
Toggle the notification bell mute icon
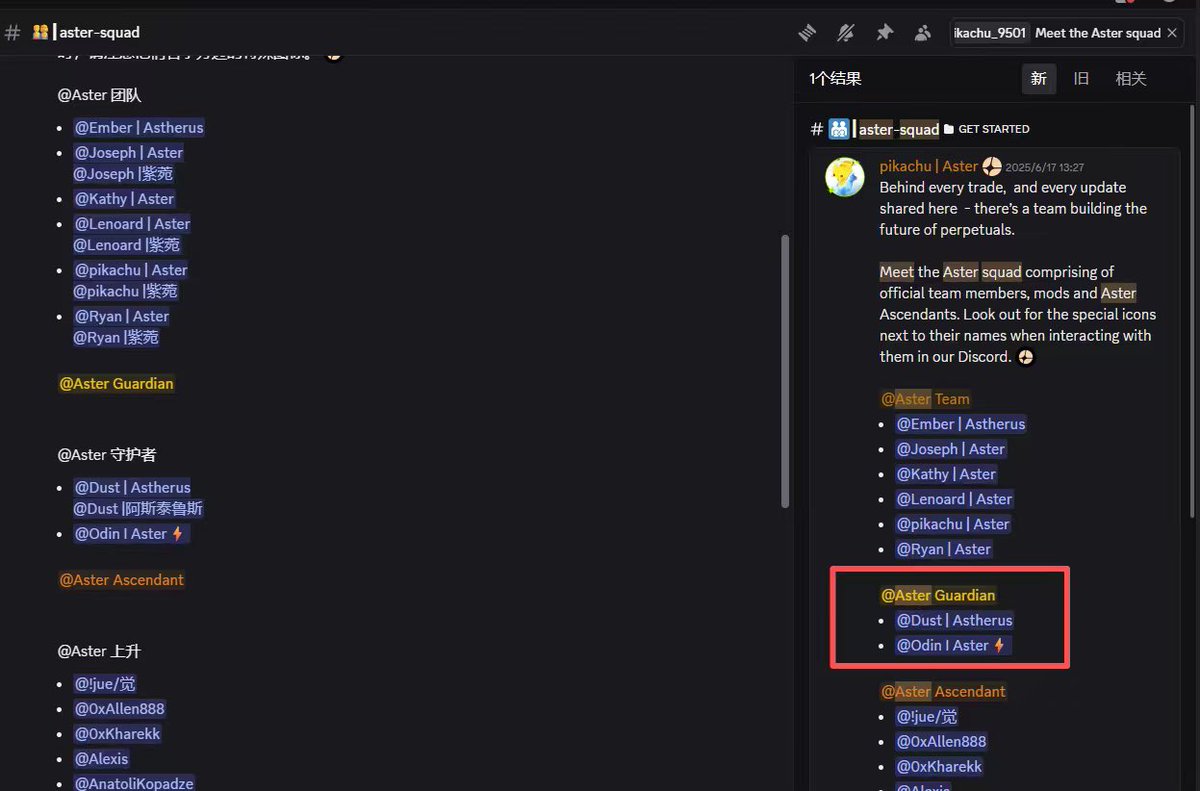tap(846, 33)
